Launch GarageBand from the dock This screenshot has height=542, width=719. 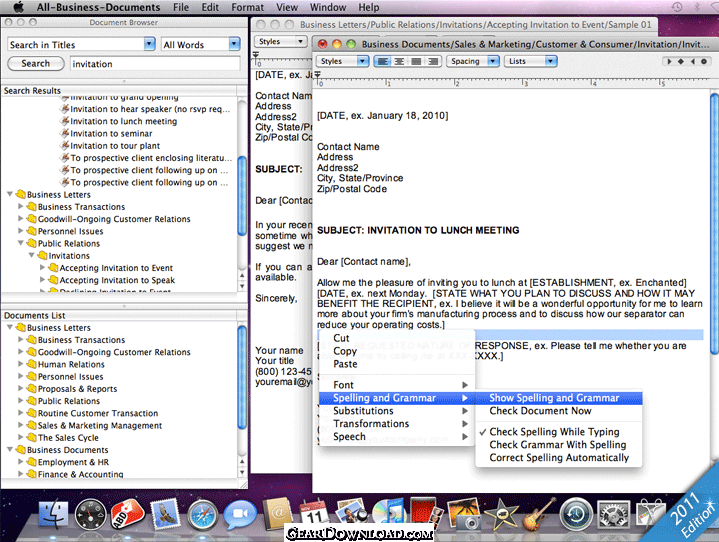pyautogui.click(x=538, y=514)
